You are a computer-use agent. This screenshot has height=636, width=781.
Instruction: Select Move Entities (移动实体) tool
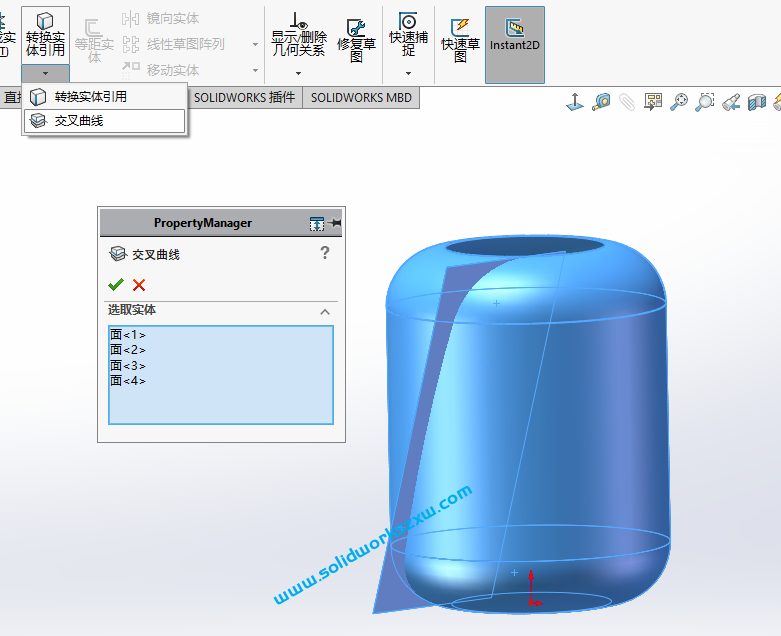coord(160,70)
